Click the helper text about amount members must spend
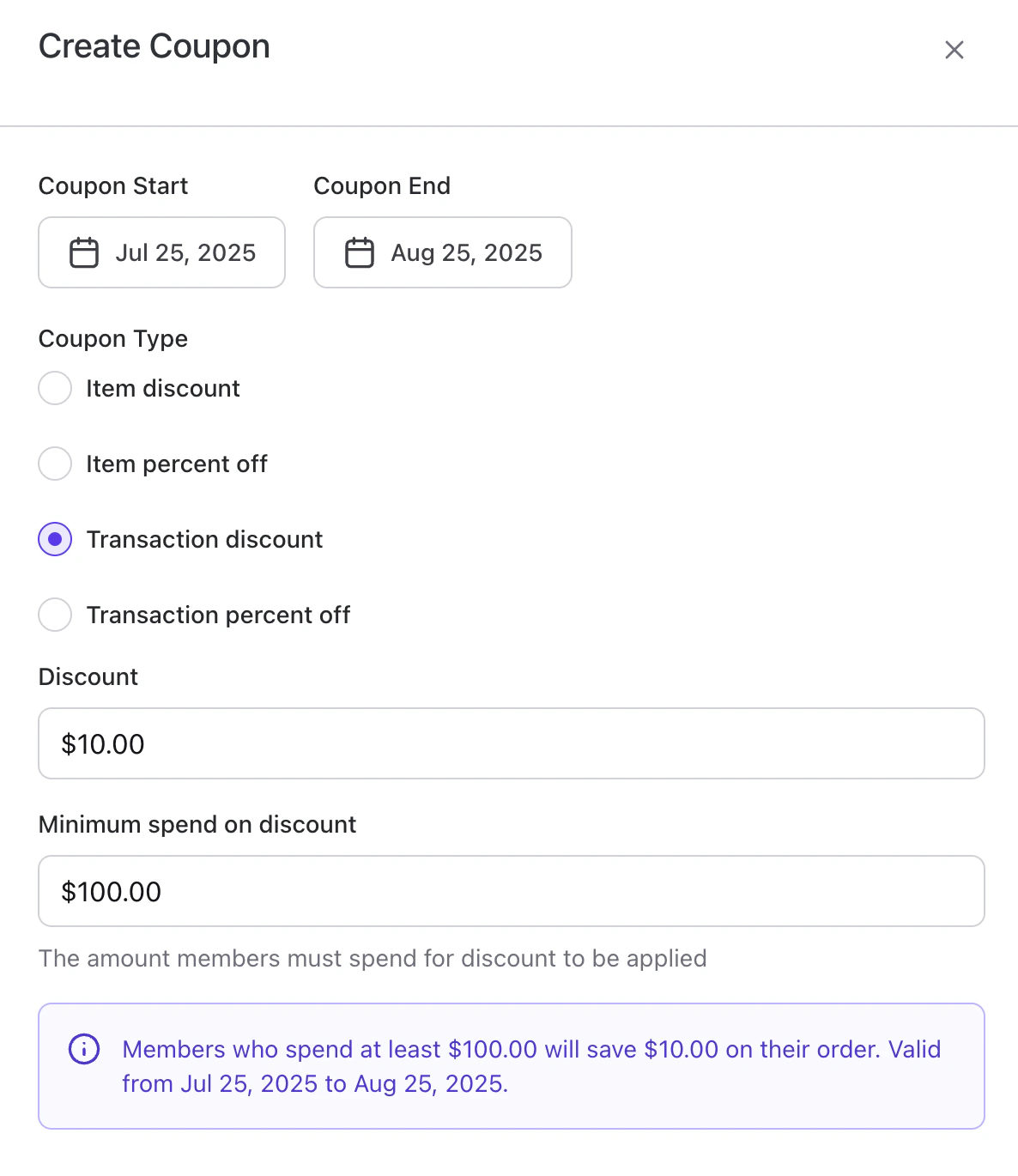 pyautogui.click(x=373, y=958)
